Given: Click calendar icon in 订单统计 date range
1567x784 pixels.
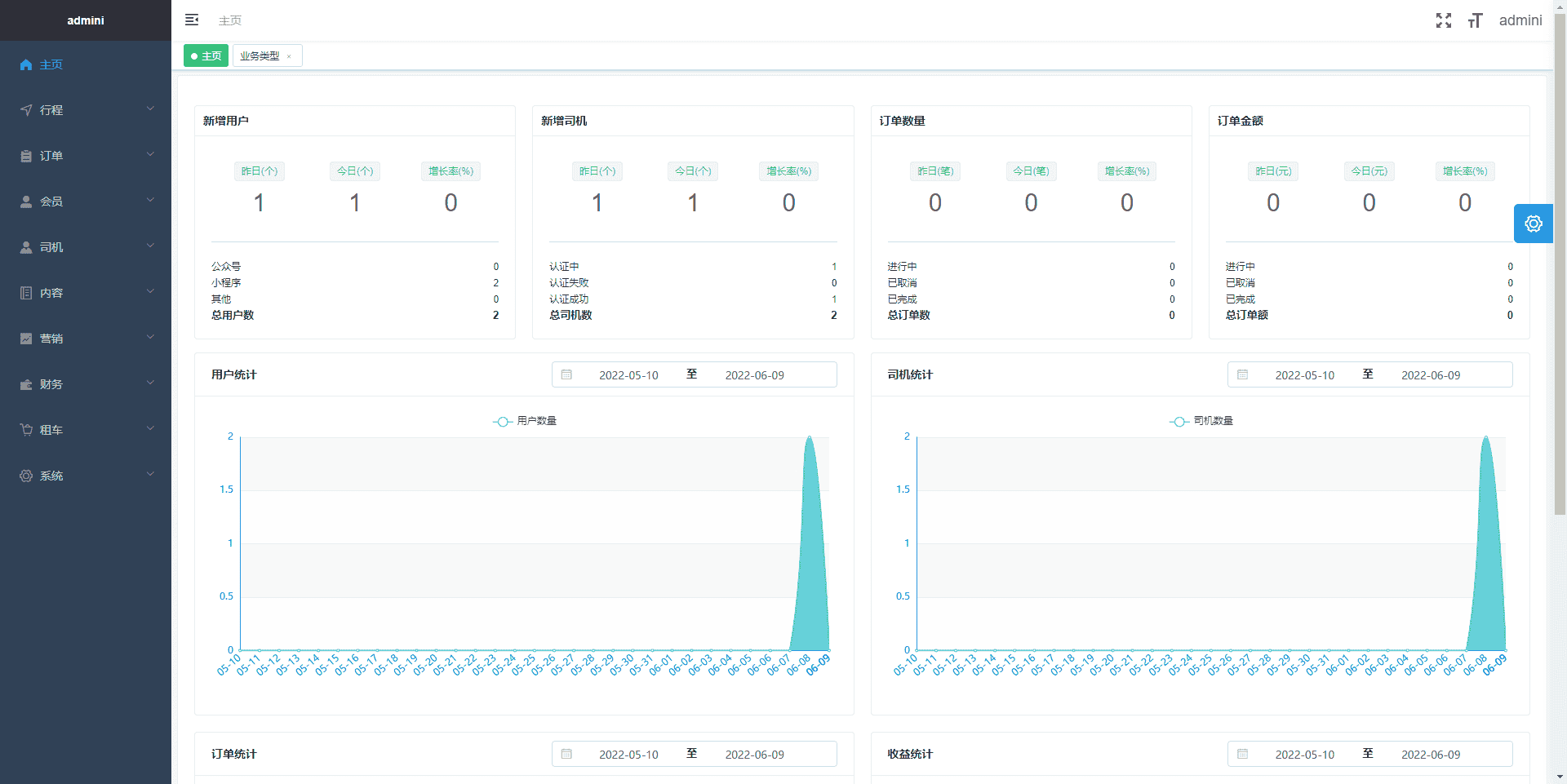Looking at the screenshot, I should tap(566, 754).
